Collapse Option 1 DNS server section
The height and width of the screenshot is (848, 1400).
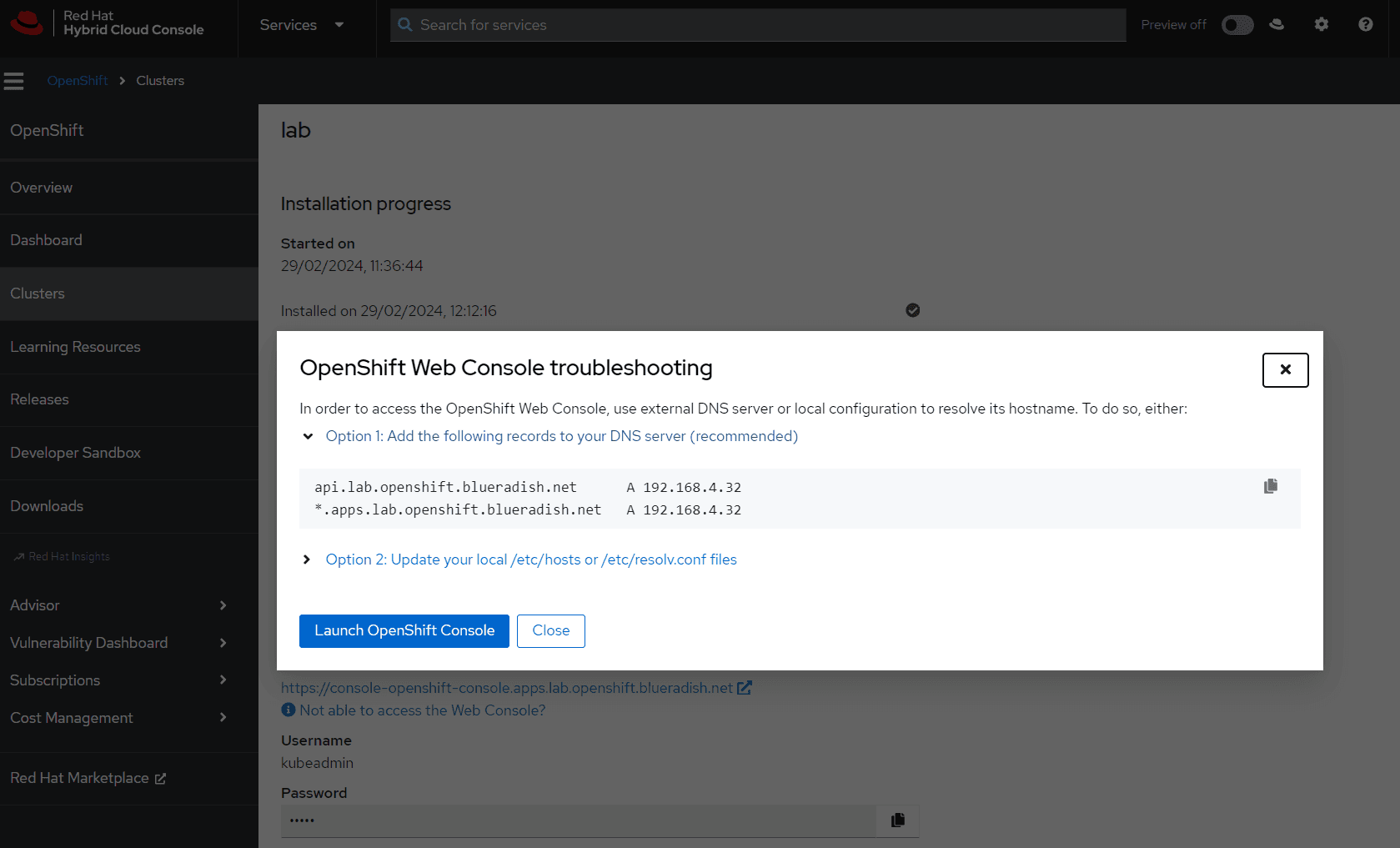(x=308, y=436)
